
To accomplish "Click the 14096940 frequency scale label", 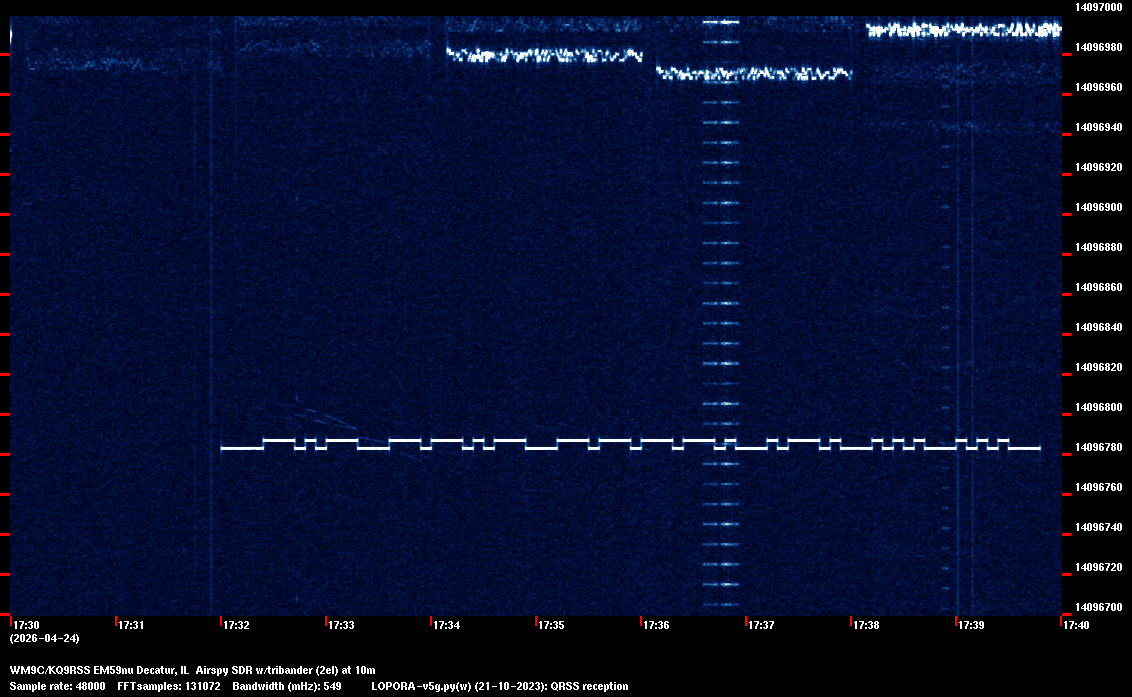I will (x=1098, y=127).
